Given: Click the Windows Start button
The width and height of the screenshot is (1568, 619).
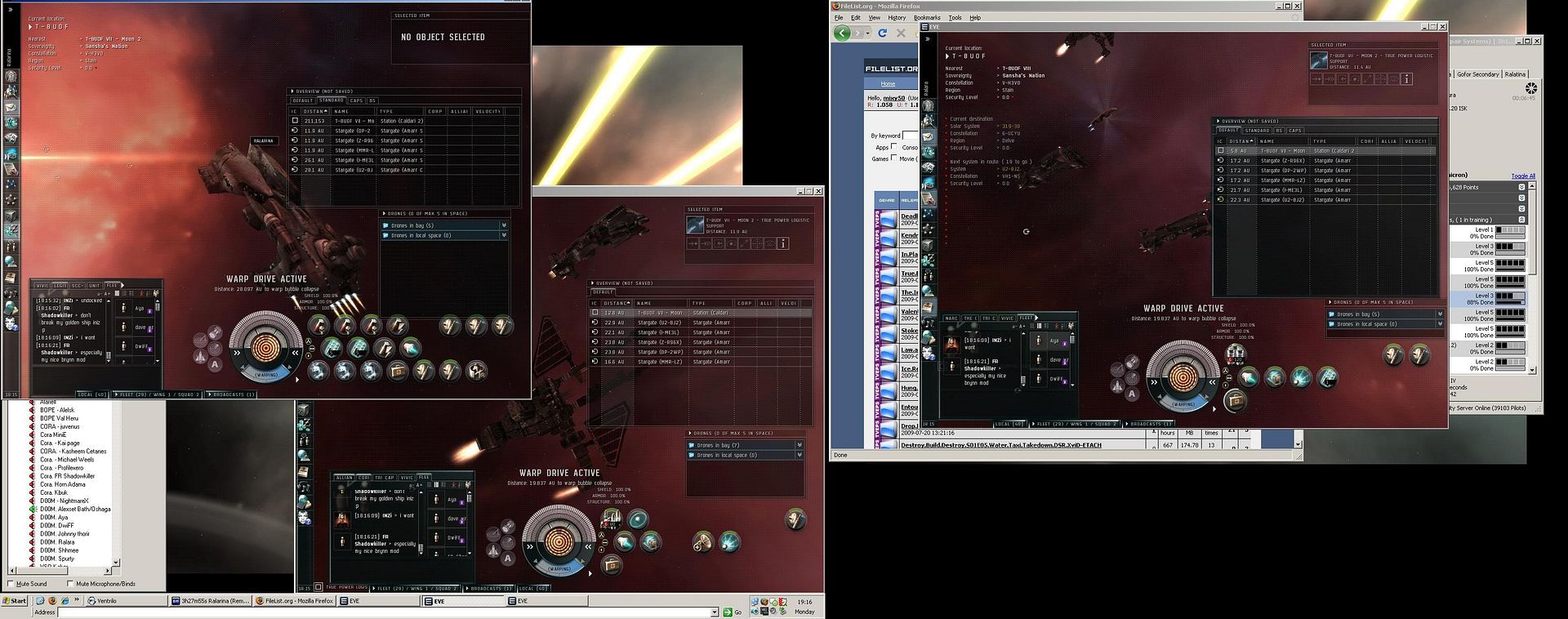Looking at the screenshot, I should 15,601.
